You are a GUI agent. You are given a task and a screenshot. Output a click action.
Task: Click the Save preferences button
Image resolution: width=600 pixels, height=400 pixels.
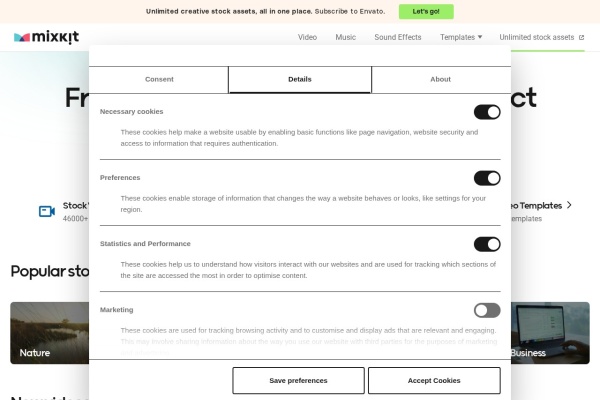point(298,380)
